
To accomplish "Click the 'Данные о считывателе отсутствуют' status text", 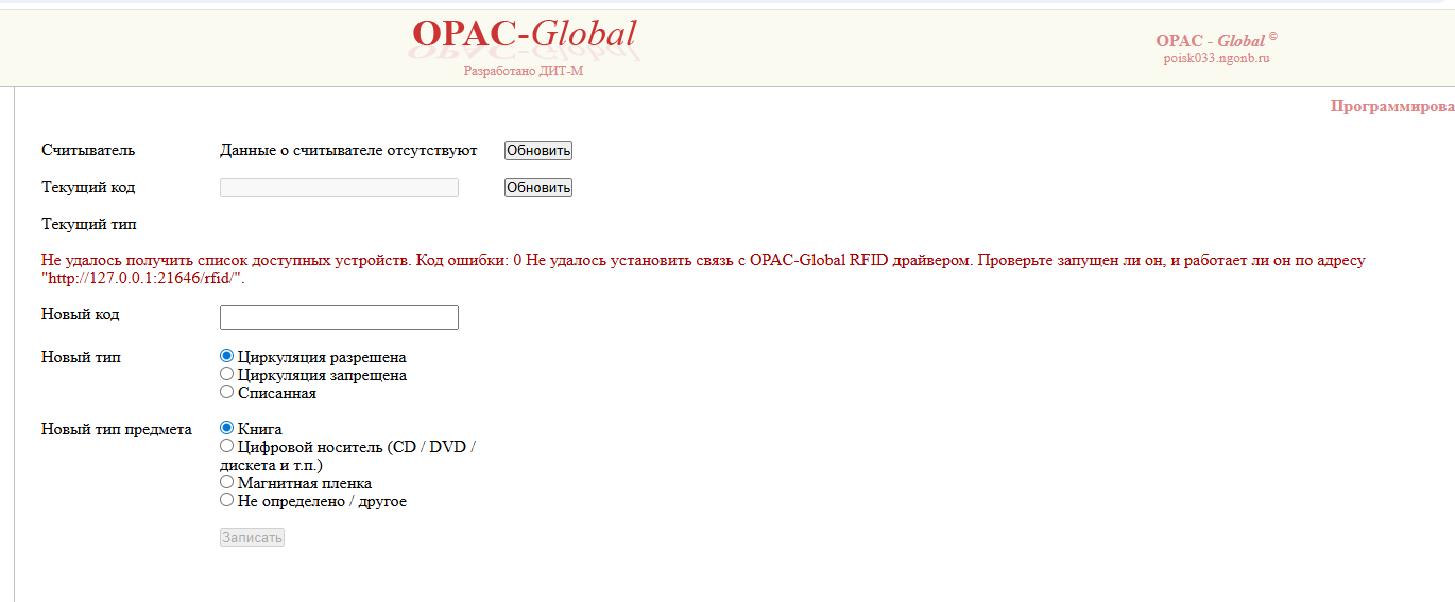I will pos(348,151).
